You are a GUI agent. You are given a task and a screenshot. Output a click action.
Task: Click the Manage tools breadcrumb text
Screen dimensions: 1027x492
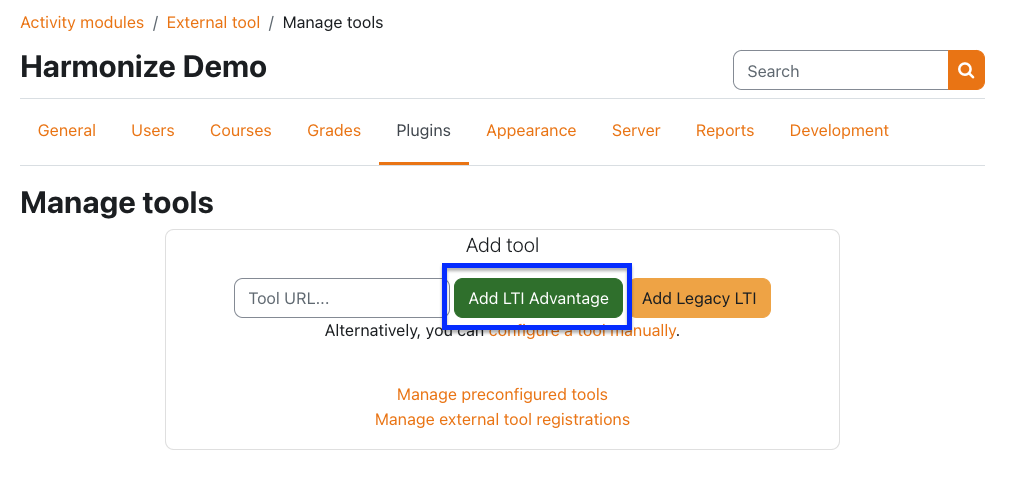[x=332, y=22]
